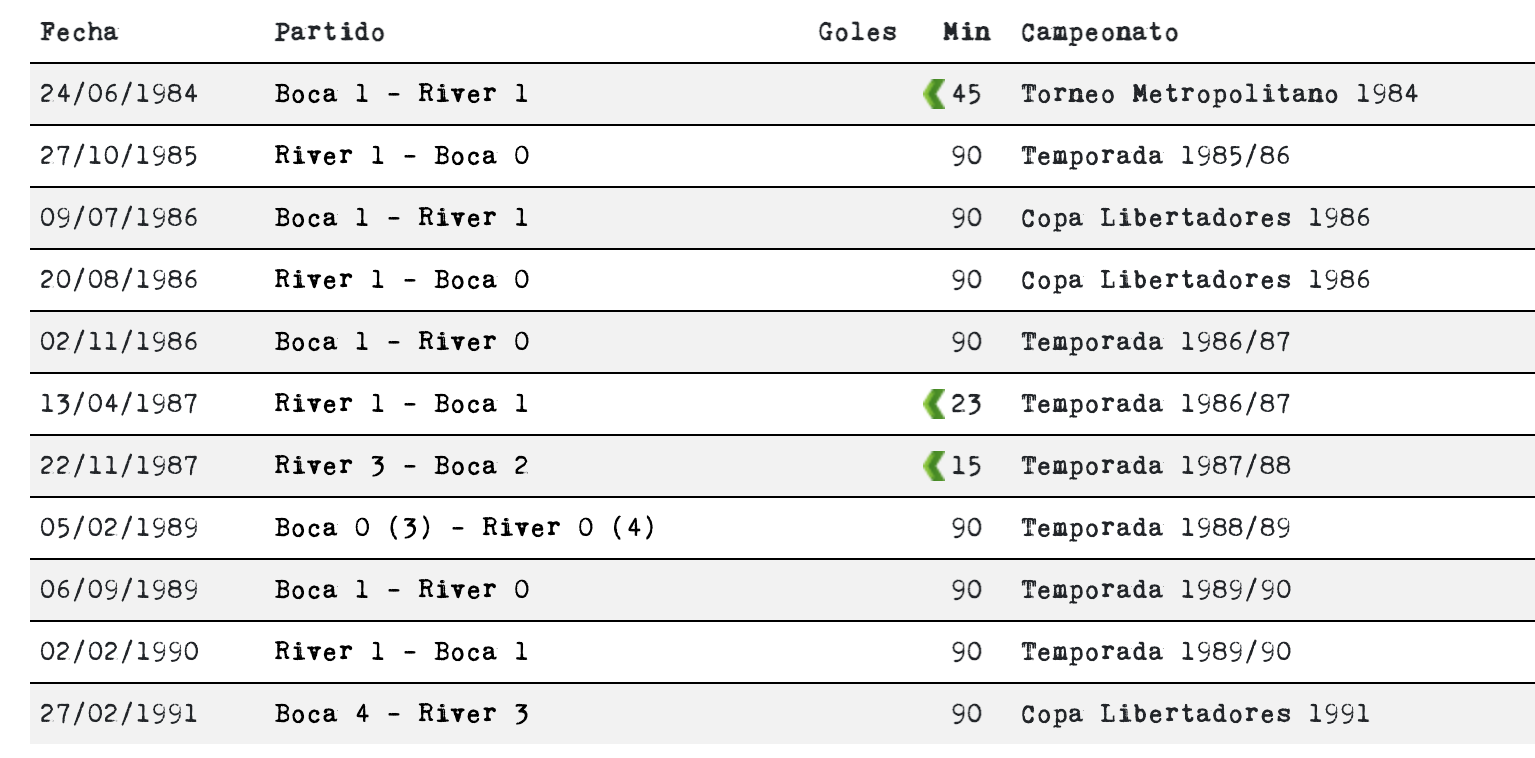Open the Boca 4 - River 3 match

pyautogui.click(x=401, y=714)
